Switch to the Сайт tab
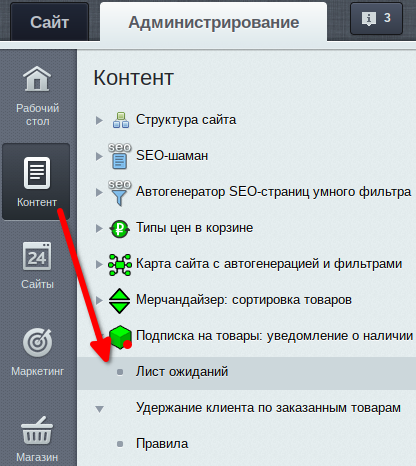Image resolution: width=416 pixels, height=466 pixels. tap(49, 22)
